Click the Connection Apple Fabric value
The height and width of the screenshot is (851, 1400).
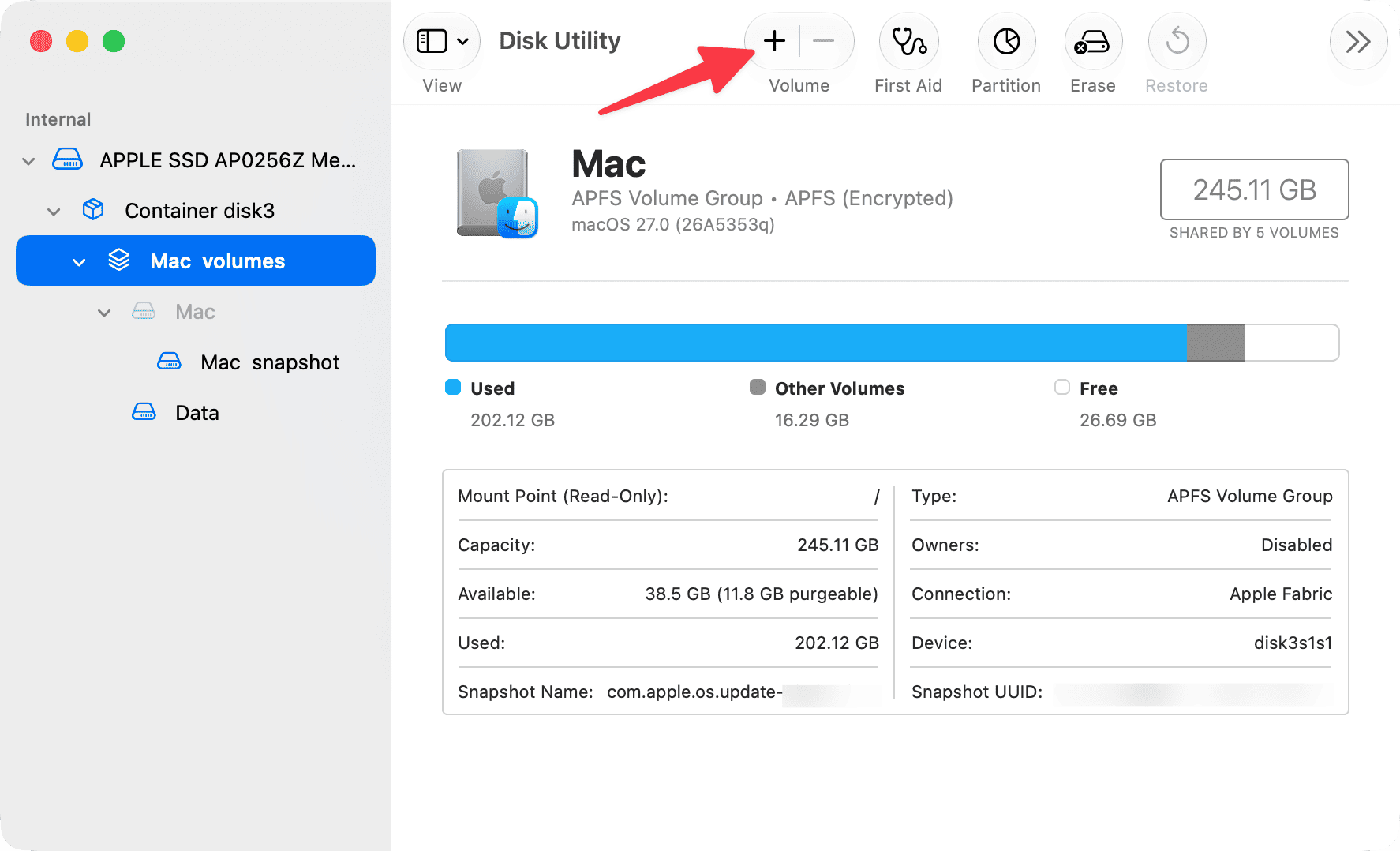(x=1281, y=594)
